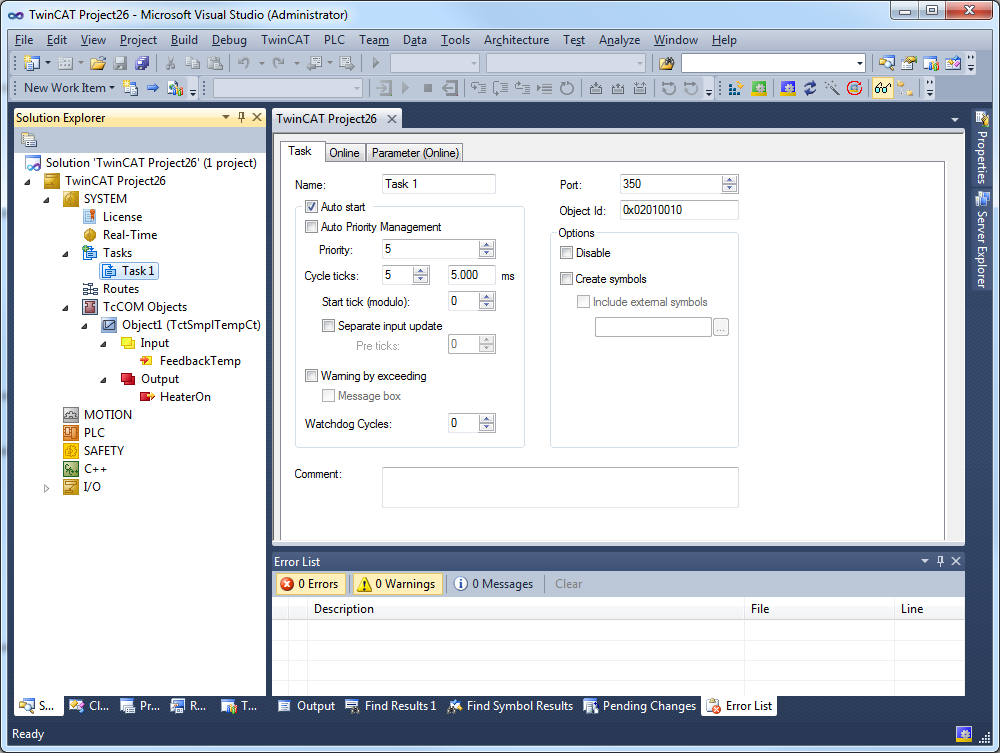Pin the Solution Explorer panel
This screenshot has width=1000, height=753.
pyautogui.click(x=242, y=117)
